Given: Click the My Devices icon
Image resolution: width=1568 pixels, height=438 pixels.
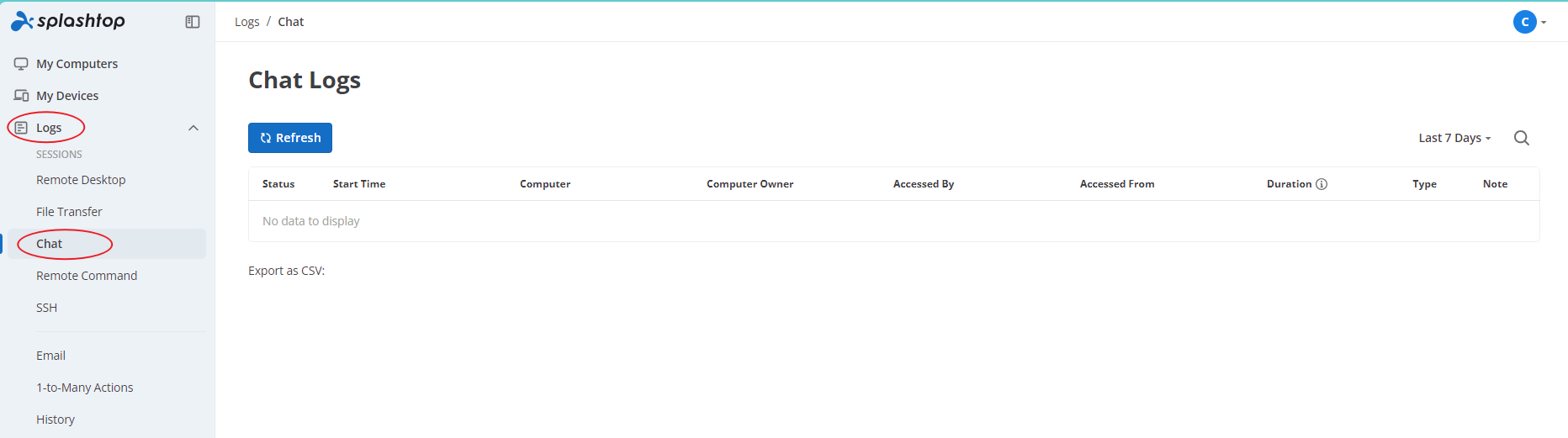Looking at the screenshot, I should (x=21, y=96).
